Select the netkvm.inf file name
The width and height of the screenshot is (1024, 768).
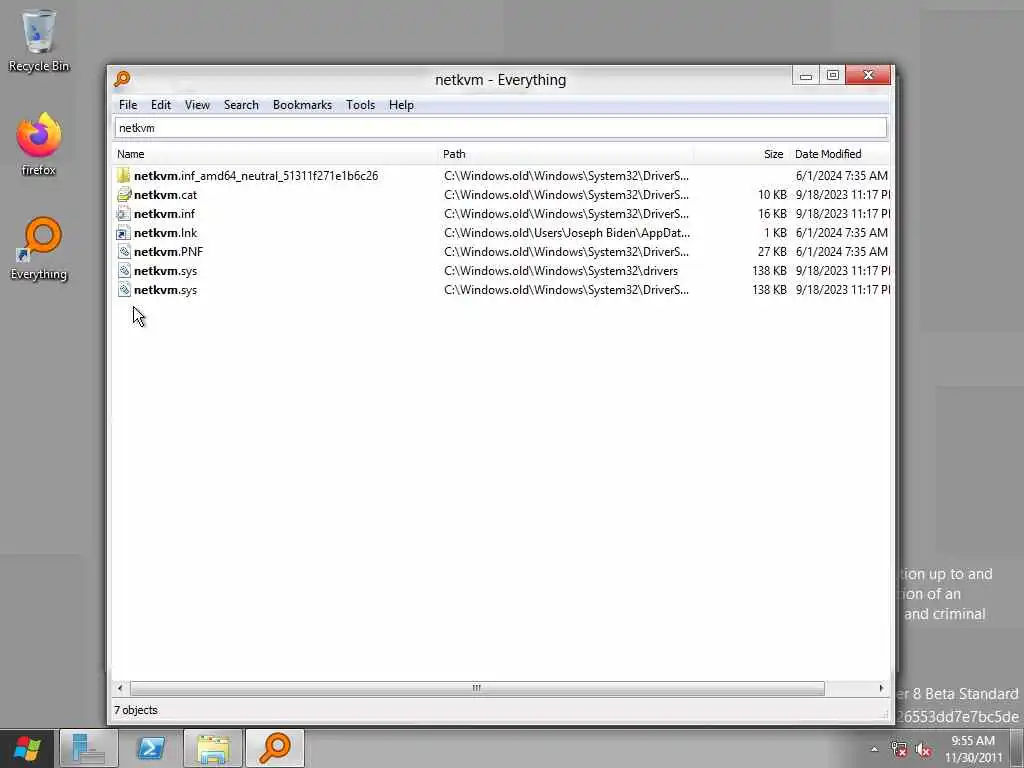[x=164, y=214]
